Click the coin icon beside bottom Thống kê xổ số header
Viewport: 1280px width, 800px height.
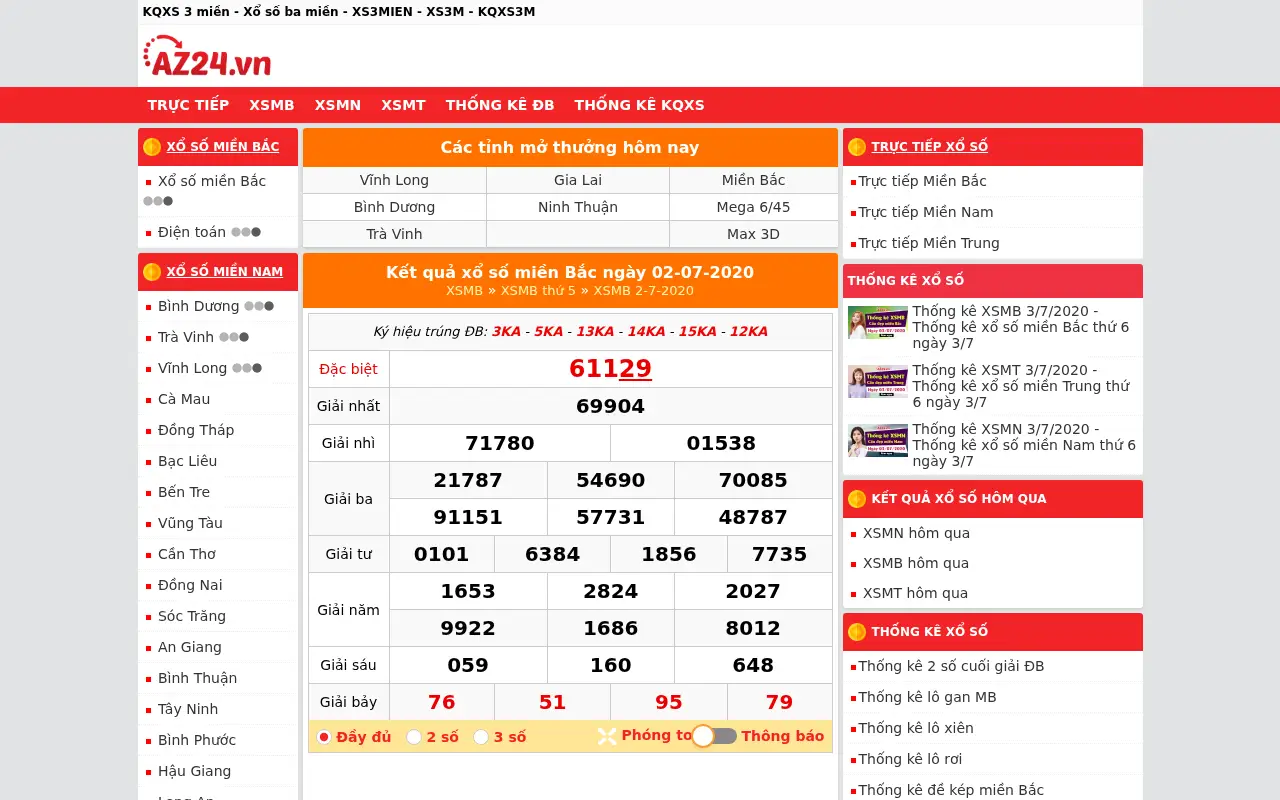click(x=857, y=632)
